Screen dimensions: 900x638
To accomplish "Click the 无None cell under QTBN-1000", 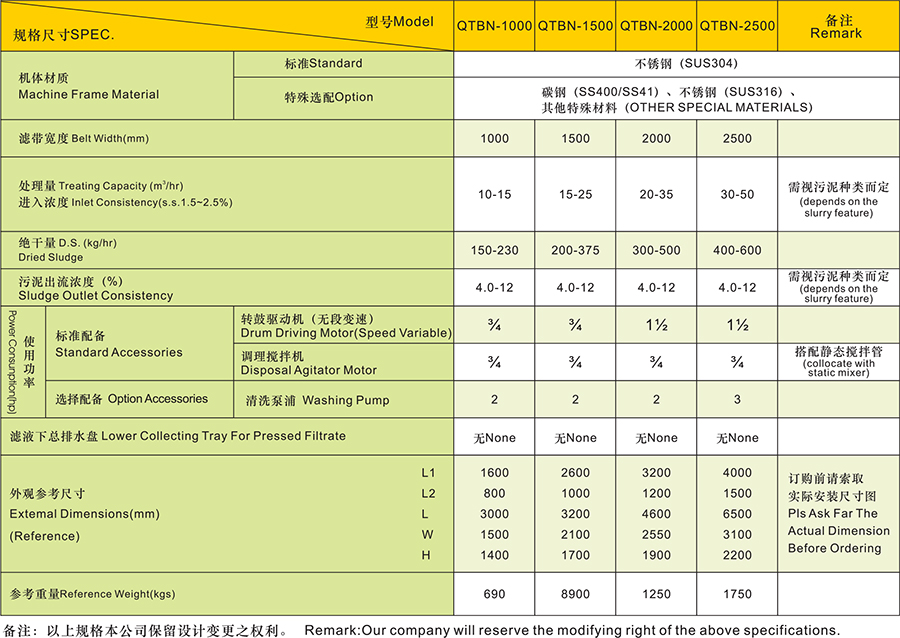I will point(496,437).
